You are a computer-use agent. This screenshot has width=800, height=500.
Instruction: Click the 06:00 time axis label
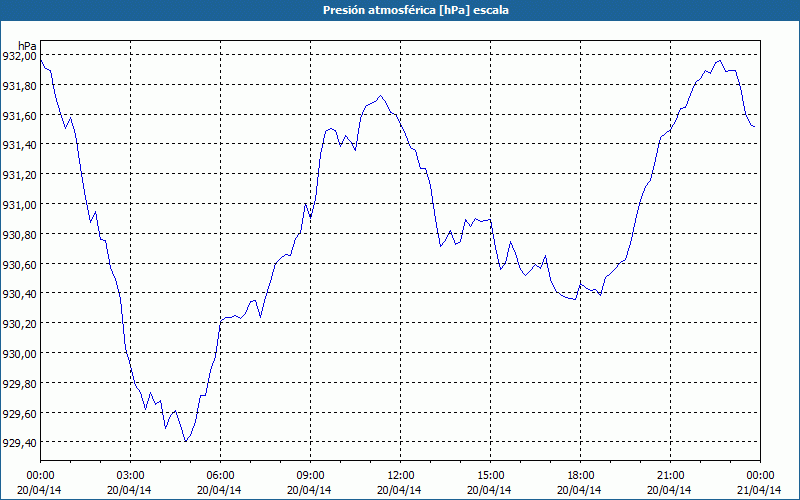pos(220,476)
